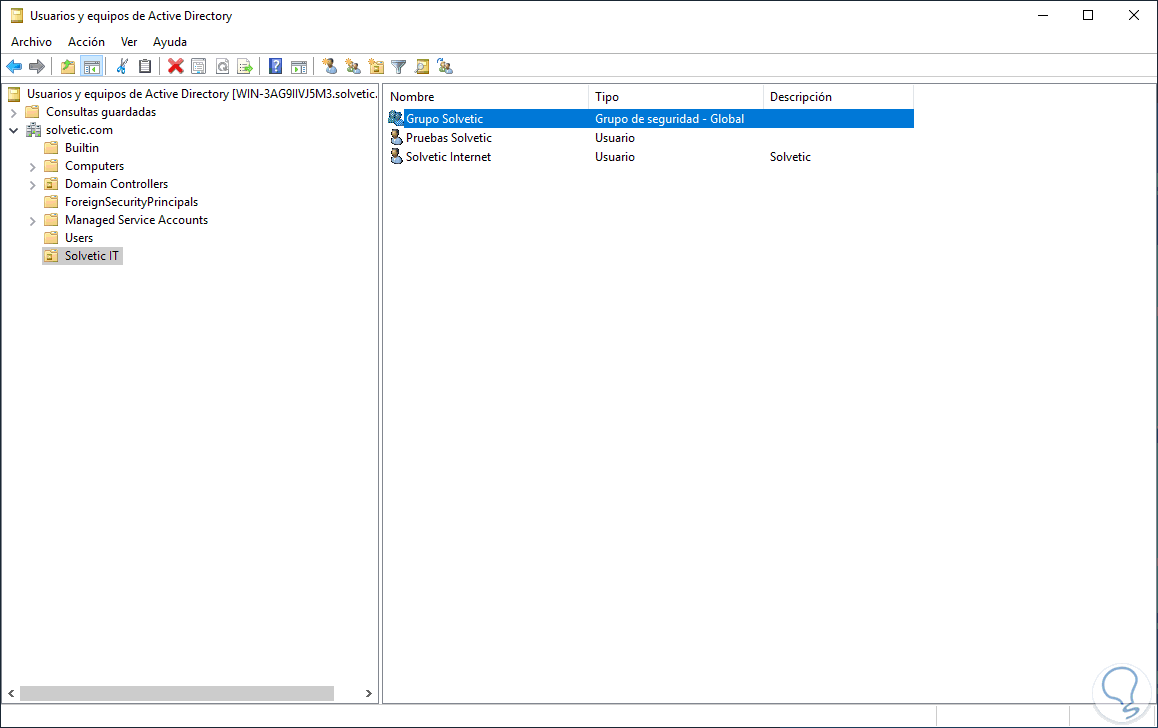1158x728 pixels.
Task: Click the tree pane scroll right arrow
Action: (x=369, y=693)
